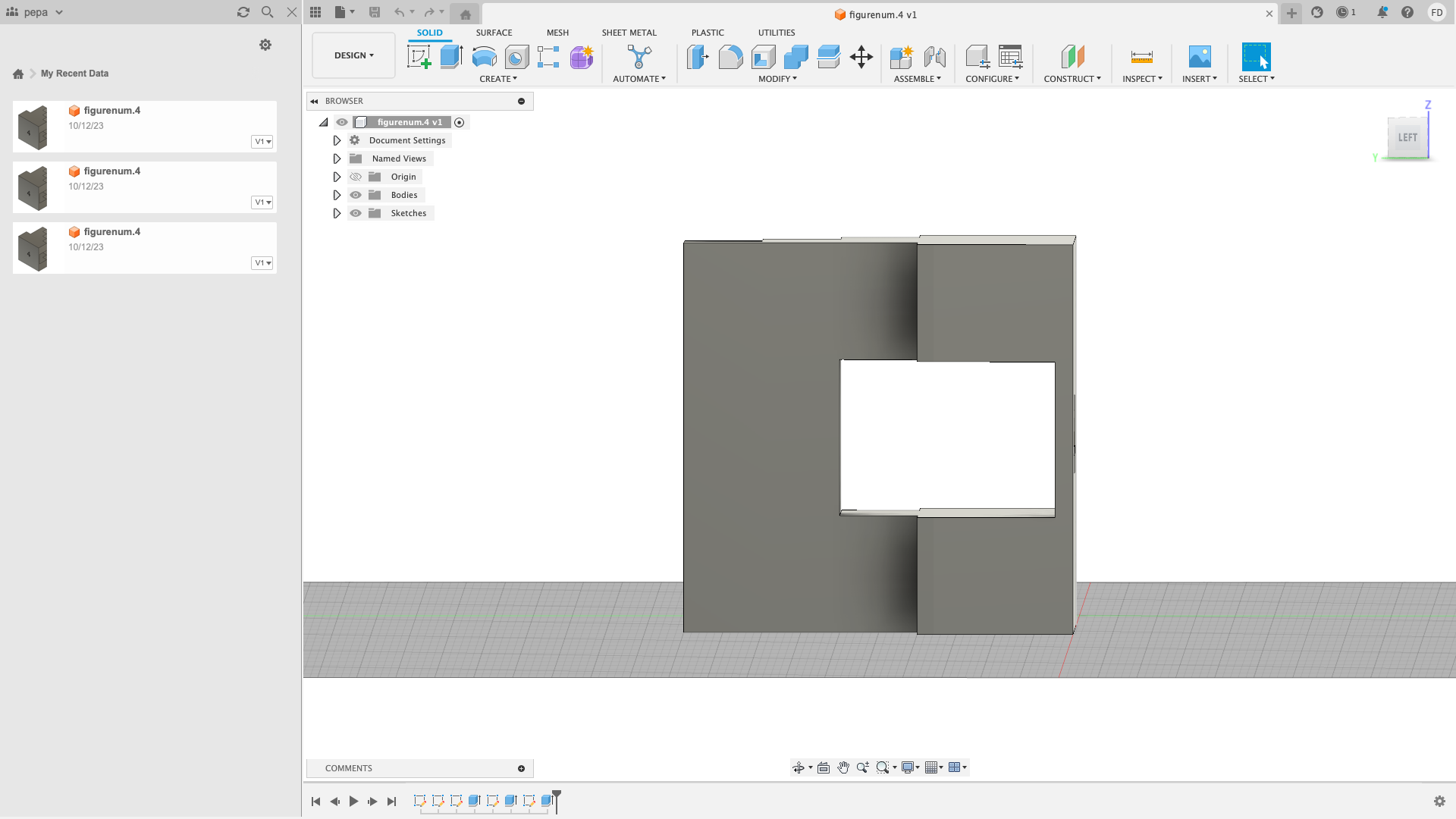Select the Create Form tool
Image resolution: width=1456 pixels, height=819 pixels.
click(582, 57)
